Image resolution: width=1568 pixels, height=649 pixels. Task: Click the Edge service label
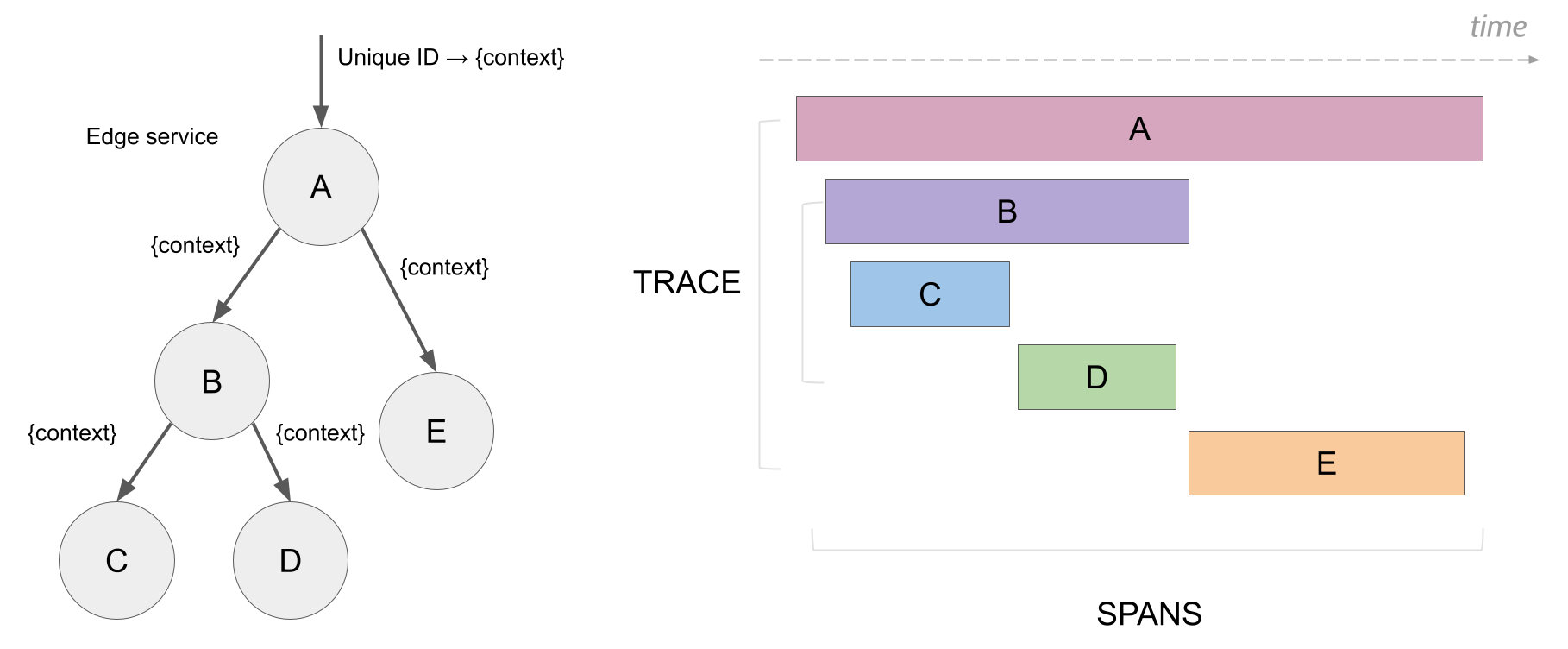coord(152,136)
